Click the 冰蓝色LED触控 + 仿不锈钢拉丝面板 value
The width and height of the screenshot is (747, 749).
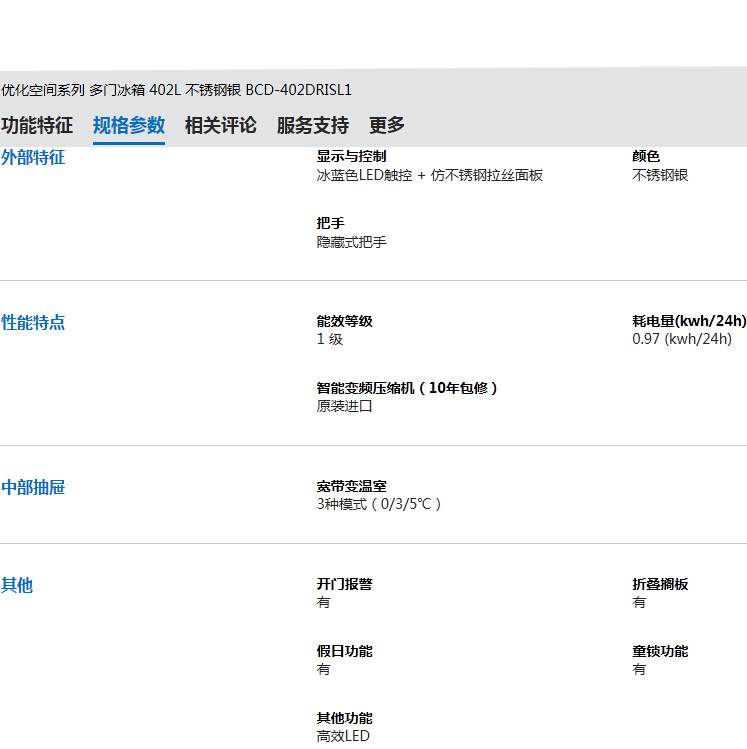(429, 175)
